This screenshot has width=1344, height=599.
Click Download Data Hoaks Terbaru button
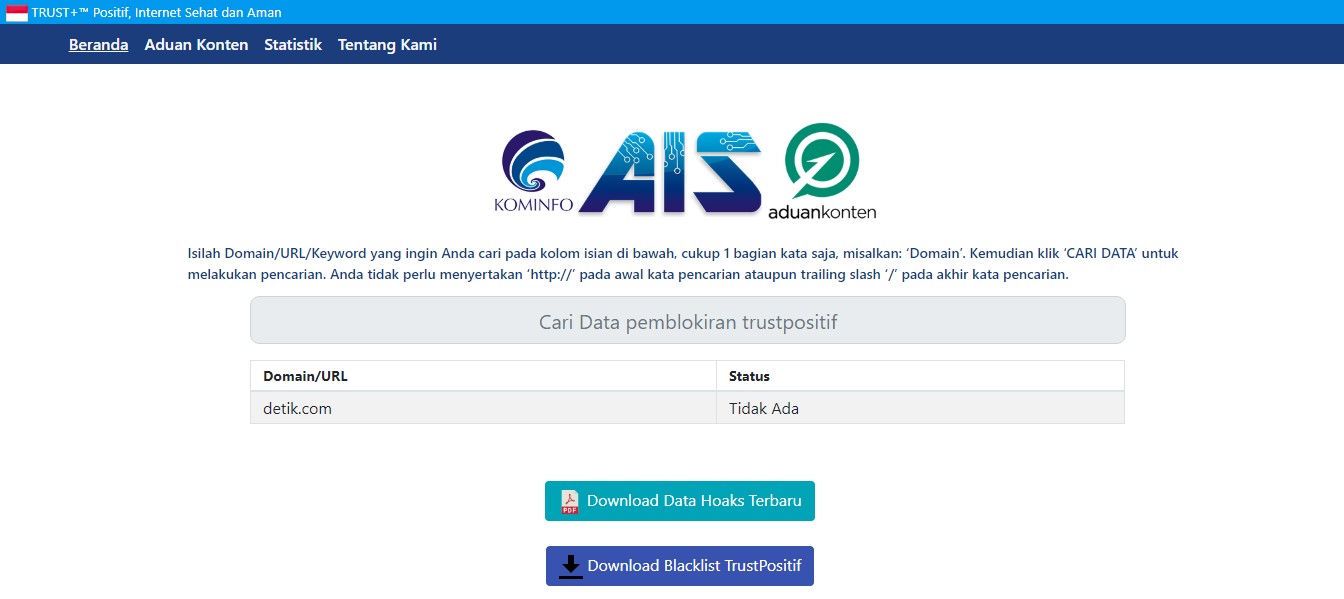[x=680, y=501]
